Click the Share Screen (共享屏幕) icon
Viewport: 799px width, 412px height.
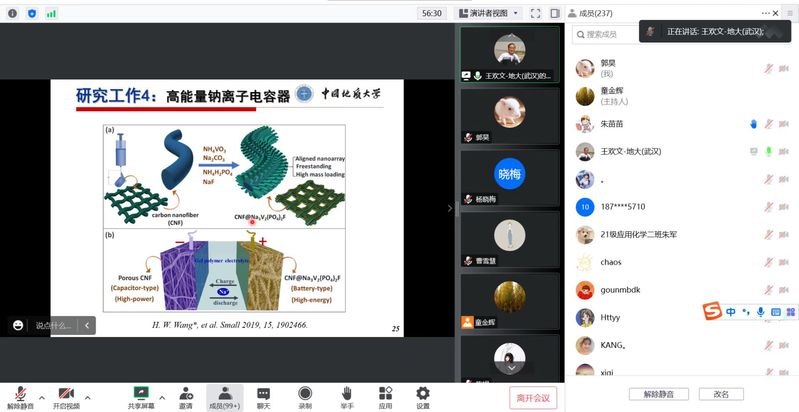pyautogui.click(x=141, y=396)
